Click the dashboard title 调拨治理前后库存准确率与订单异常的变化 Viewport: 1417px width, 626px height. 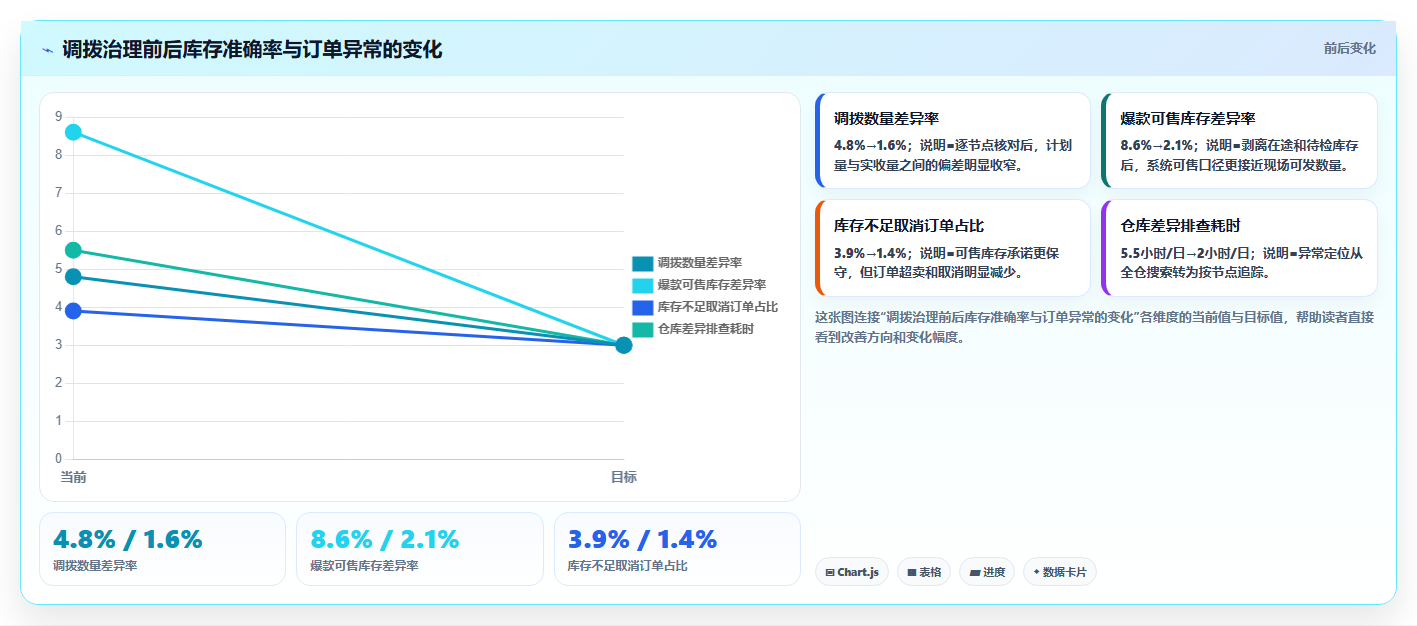coord(252,50)
